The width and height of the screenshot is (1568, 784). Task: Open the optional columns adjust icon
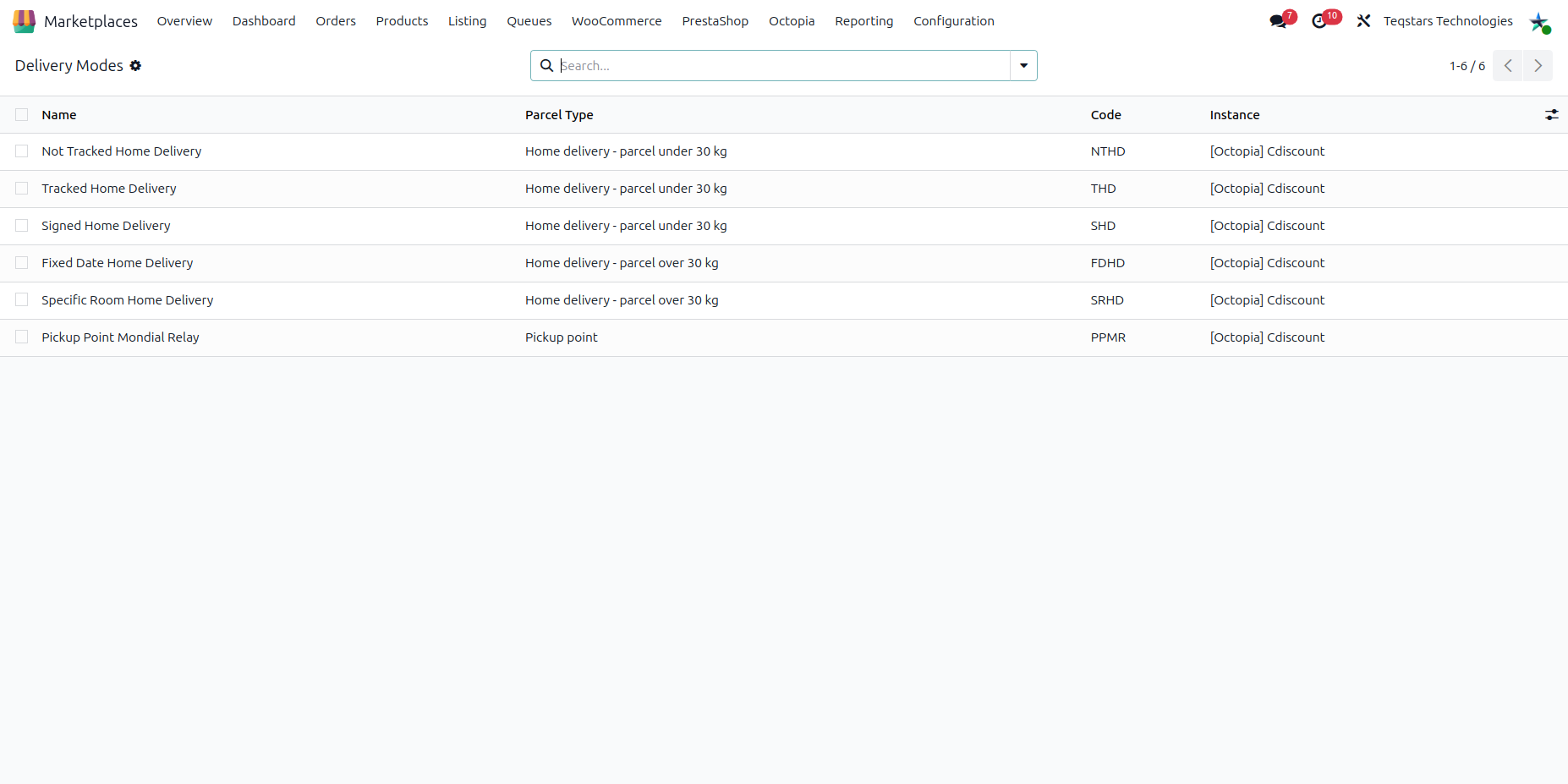coord(1551,115)
